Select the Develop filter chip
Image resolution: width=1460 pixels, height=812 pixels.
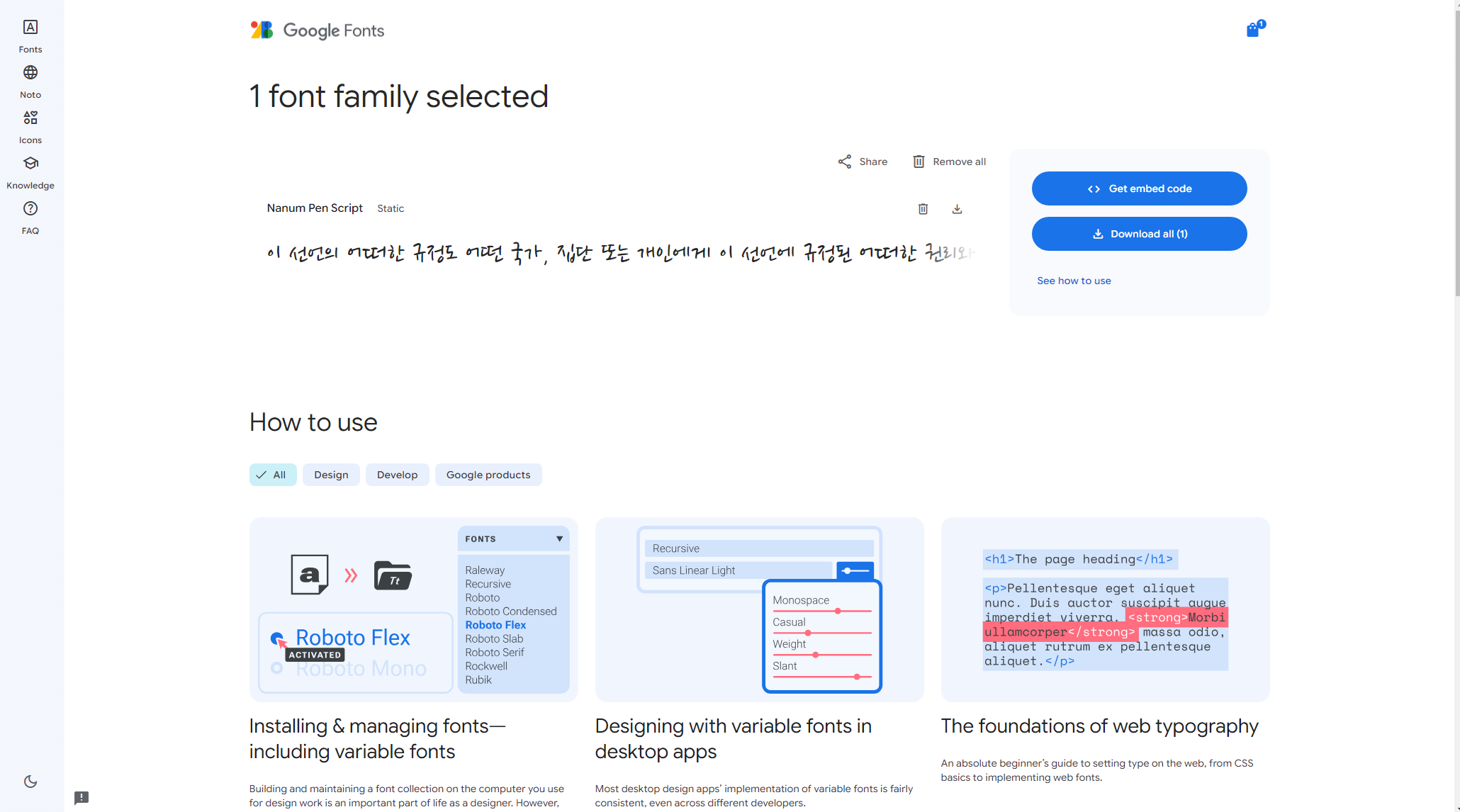coord(397,475)
